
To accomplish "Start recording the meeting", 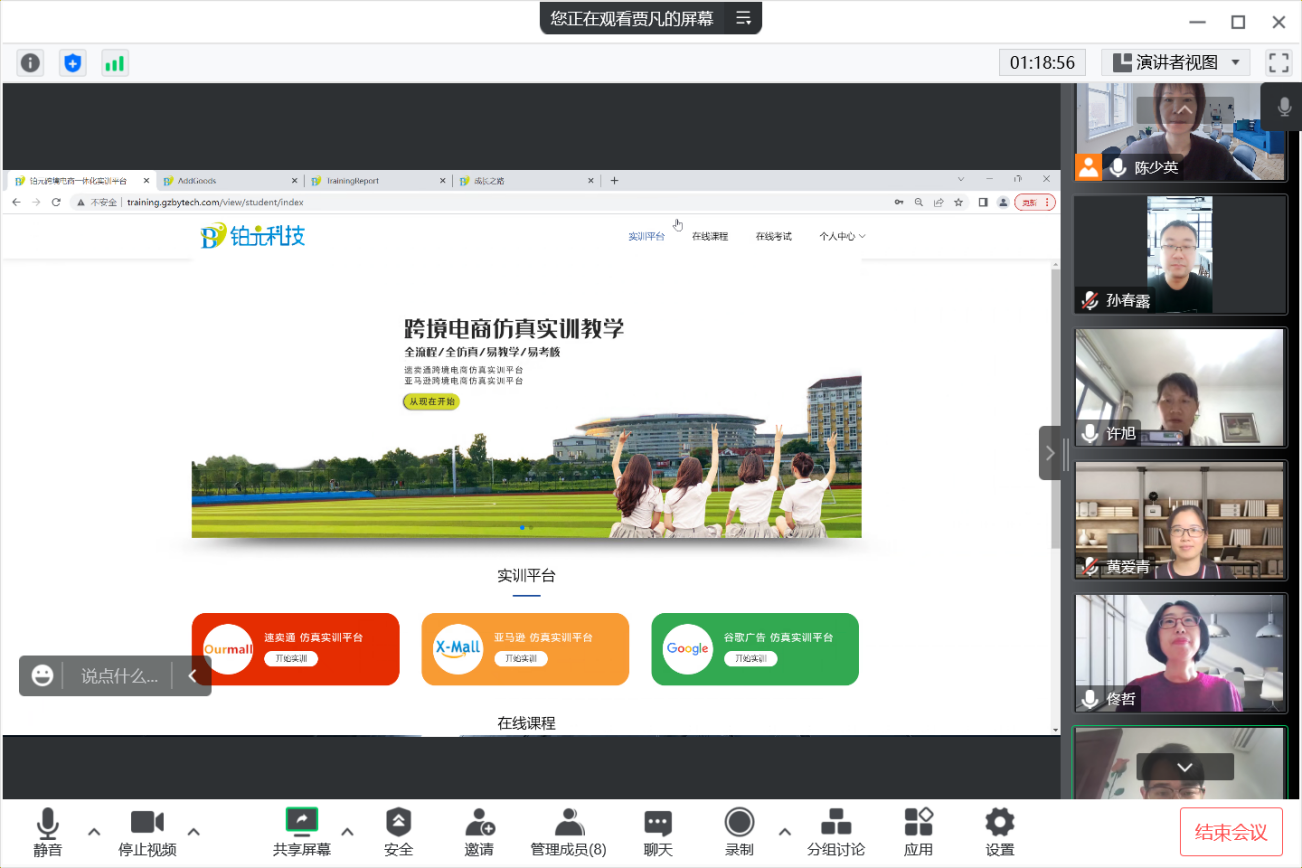I will tap(739, 832).
